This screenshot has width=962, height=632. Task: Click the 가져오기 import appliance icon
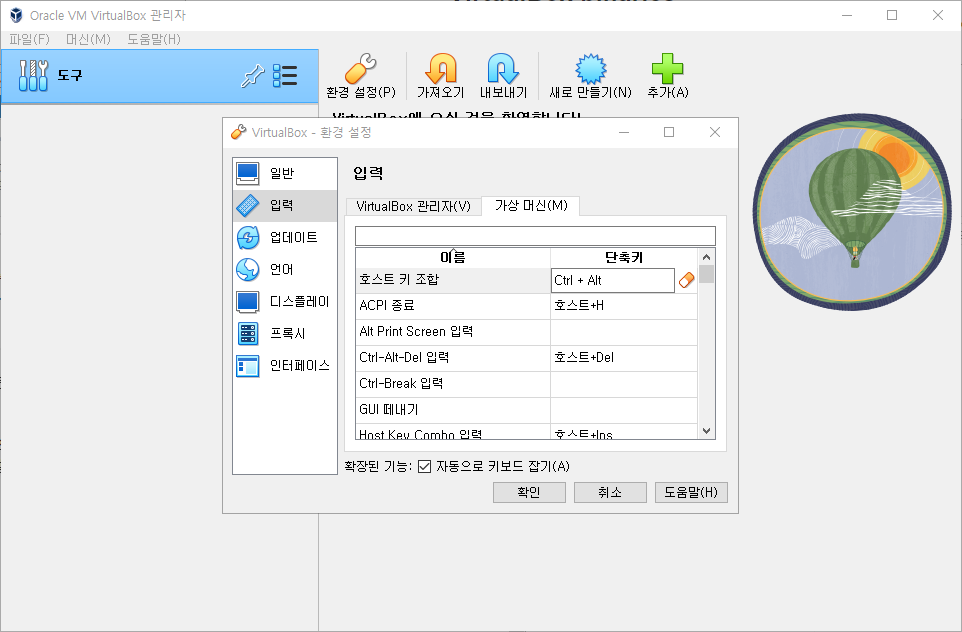pos(441,76)
